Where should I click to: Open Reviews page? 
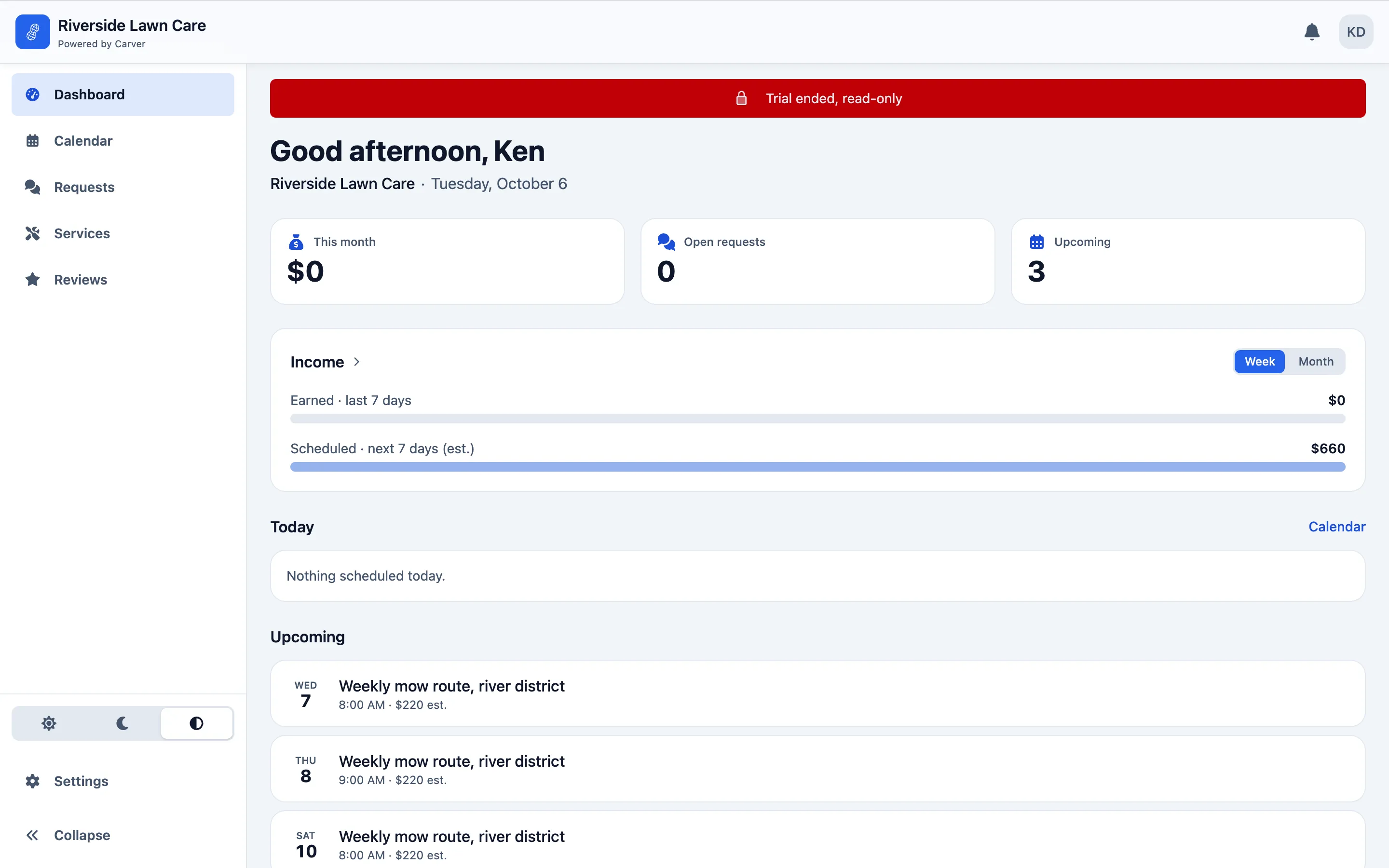coord(123,280)
